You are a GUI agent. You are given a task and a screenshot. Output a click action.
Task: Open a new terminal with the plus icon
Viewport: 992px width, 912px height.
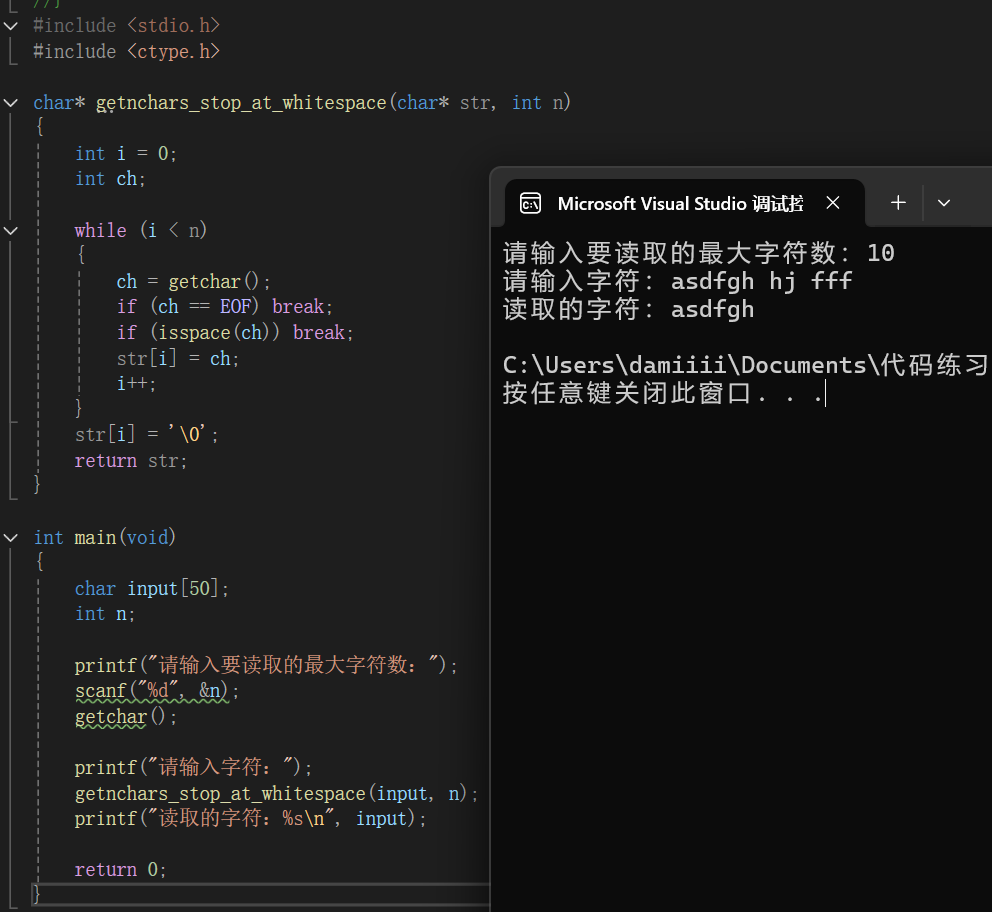coord(897,203)
